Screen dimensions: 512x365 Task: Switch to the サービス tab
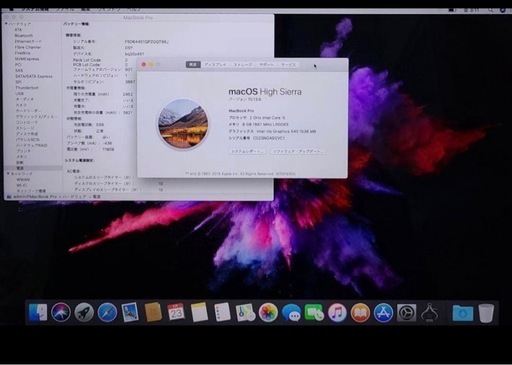click(x=288, y=64)
